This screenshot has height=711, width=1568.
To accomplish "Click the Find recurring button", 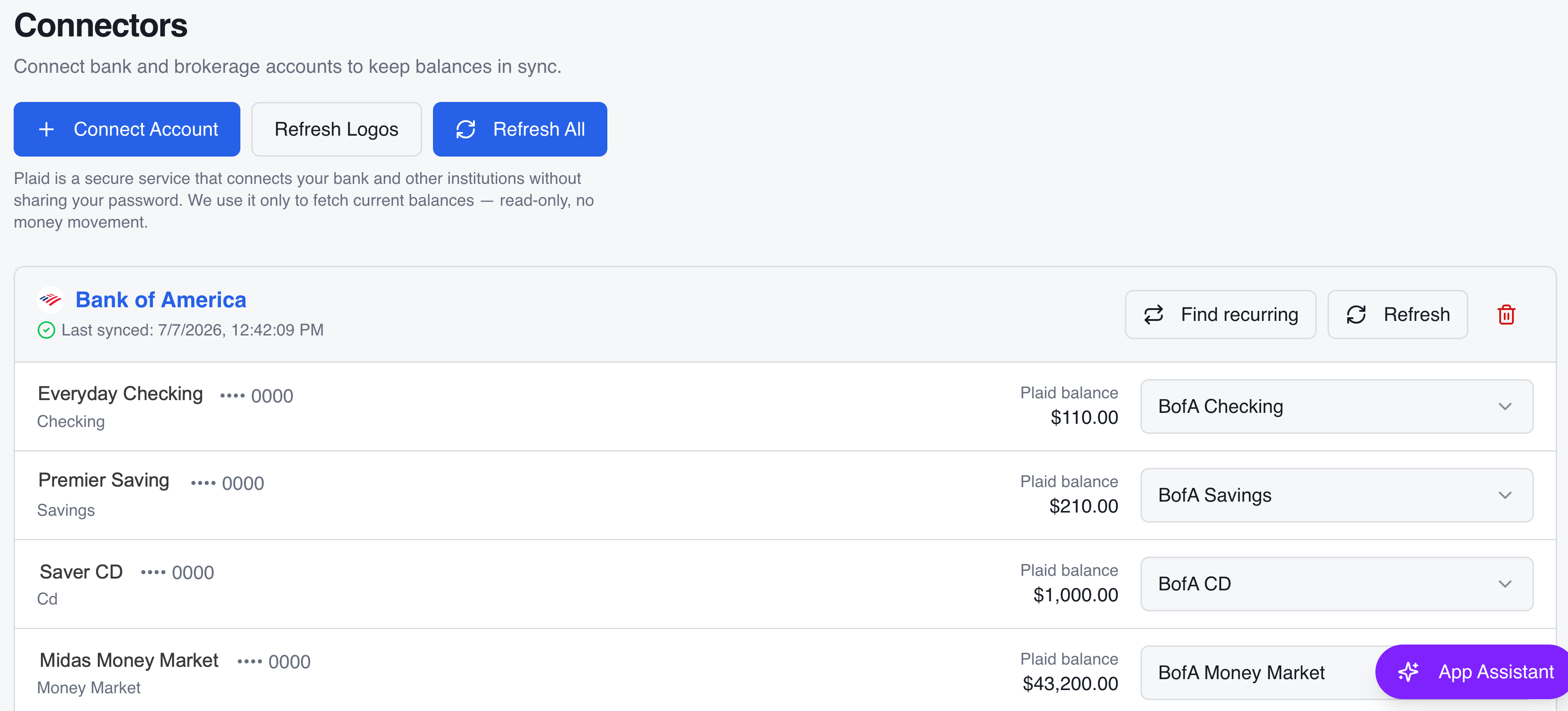I will (x=1221, y=314).
